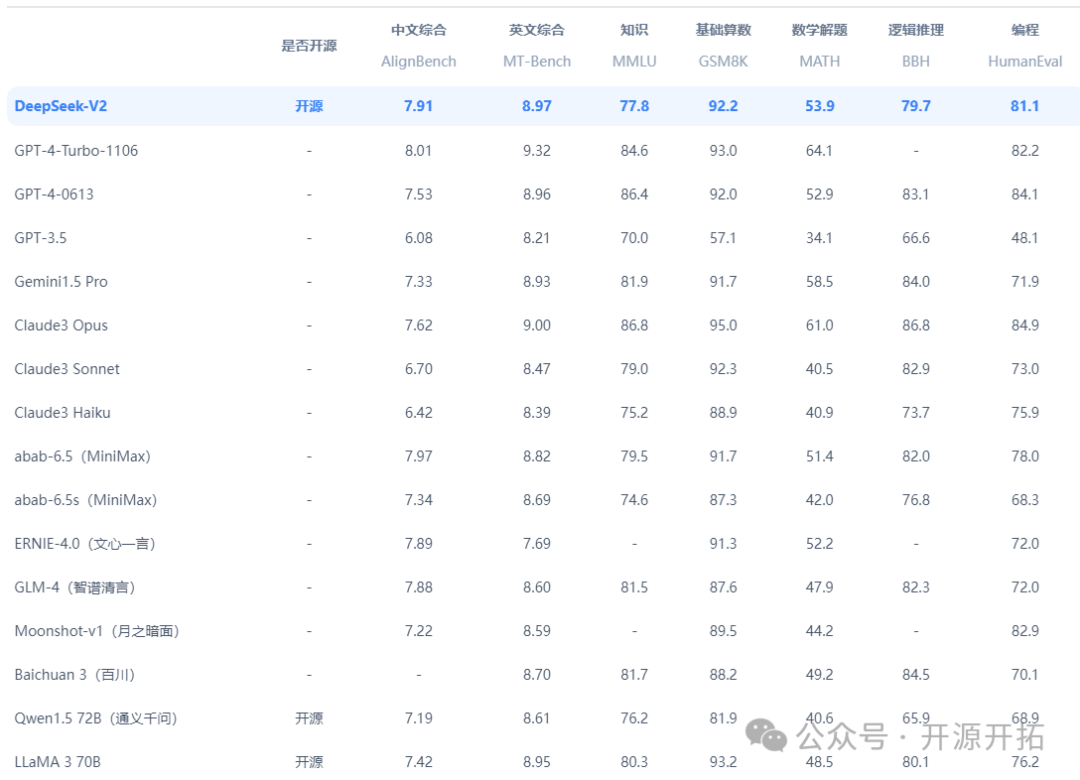Click the 基础算数 column header

tap(723, 30)
